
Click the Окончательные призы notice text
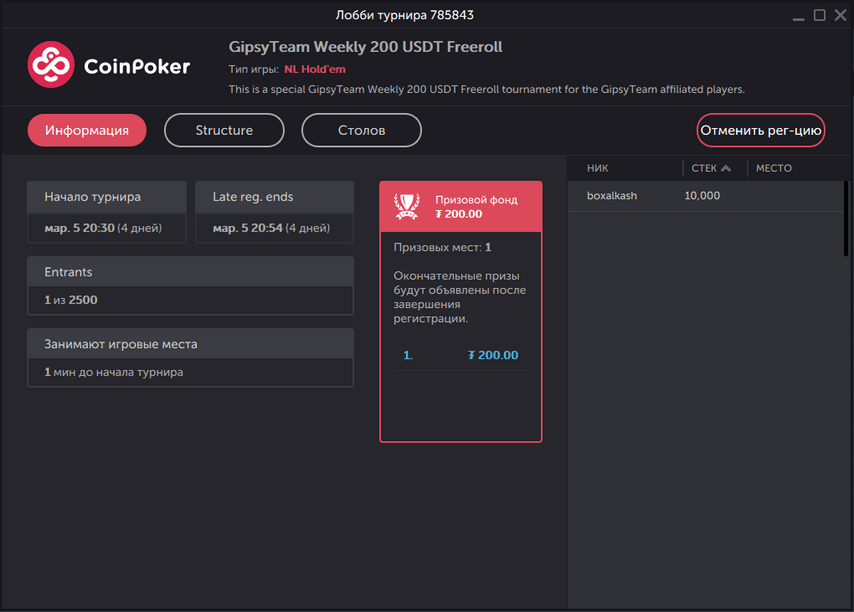point(460,297)
